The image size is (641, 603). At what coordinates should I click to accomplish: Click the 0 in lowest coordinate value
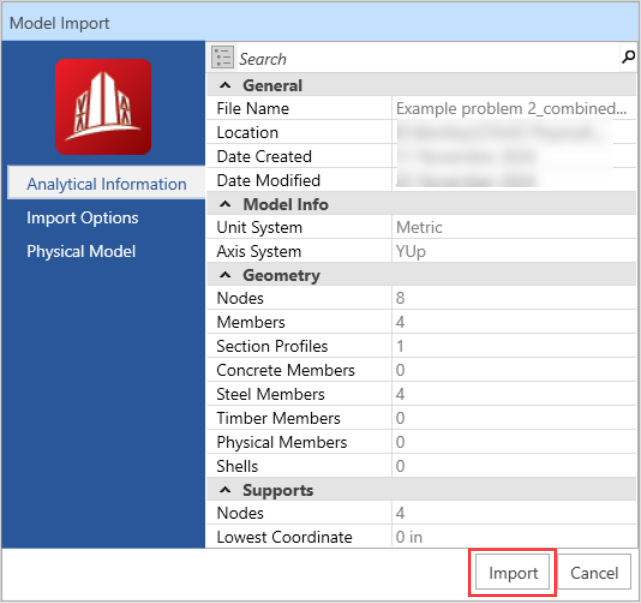[x=409, y=537]
